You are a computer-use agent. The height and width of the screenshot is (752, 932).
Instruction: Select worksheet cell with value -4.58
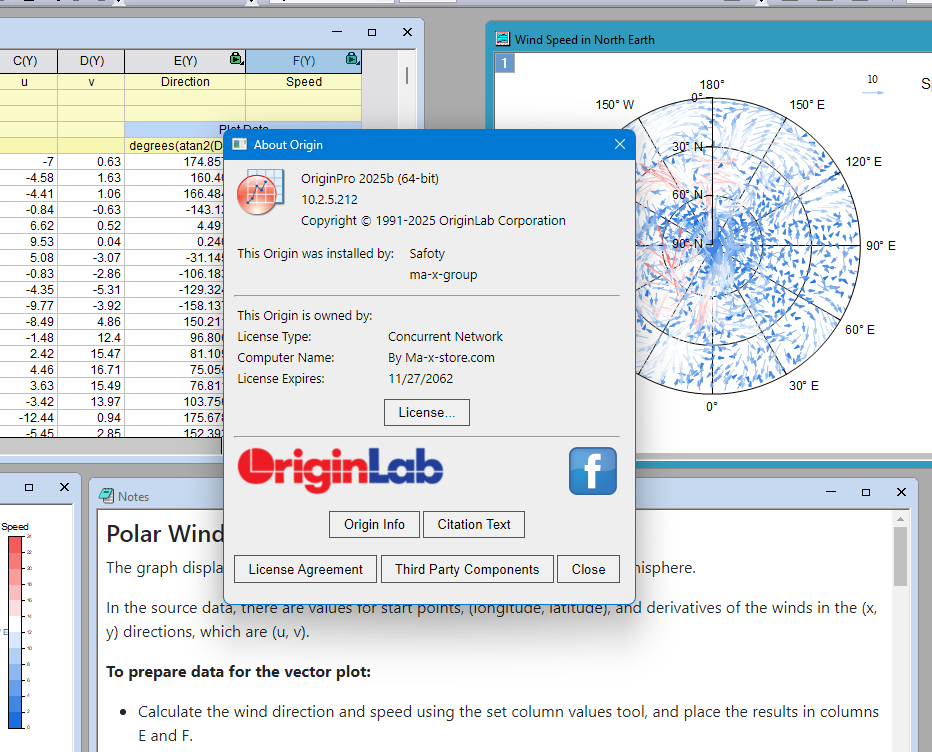point(29,178)
